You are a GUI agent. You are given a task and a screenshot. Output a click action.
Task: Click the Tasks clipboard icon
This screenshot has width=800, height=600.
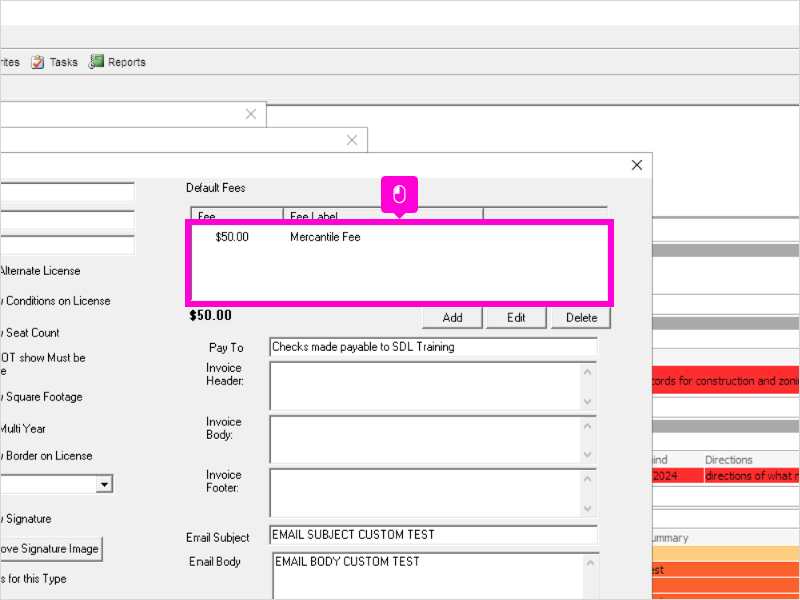(x=37, y=62)
